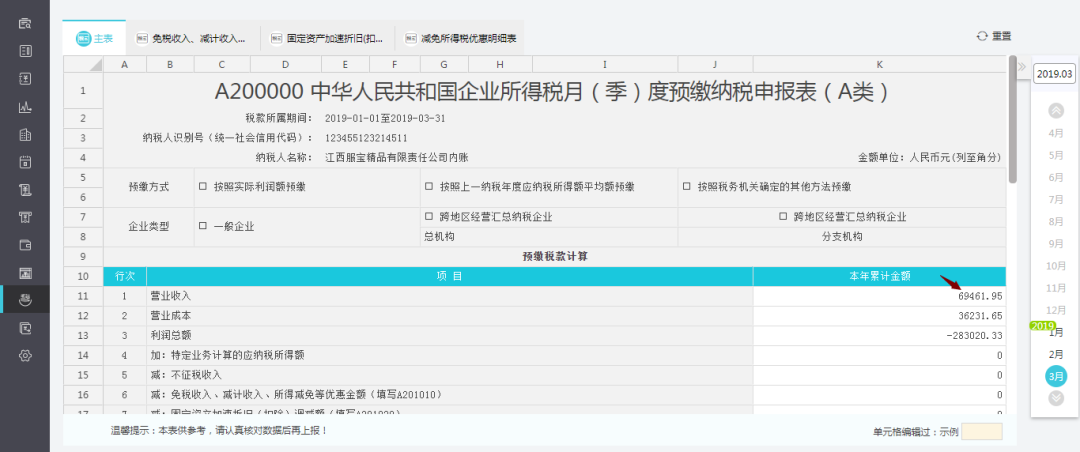Click the 本年累计金额 column heading
The image size is (1080, 452).
[x=880, y=276]
